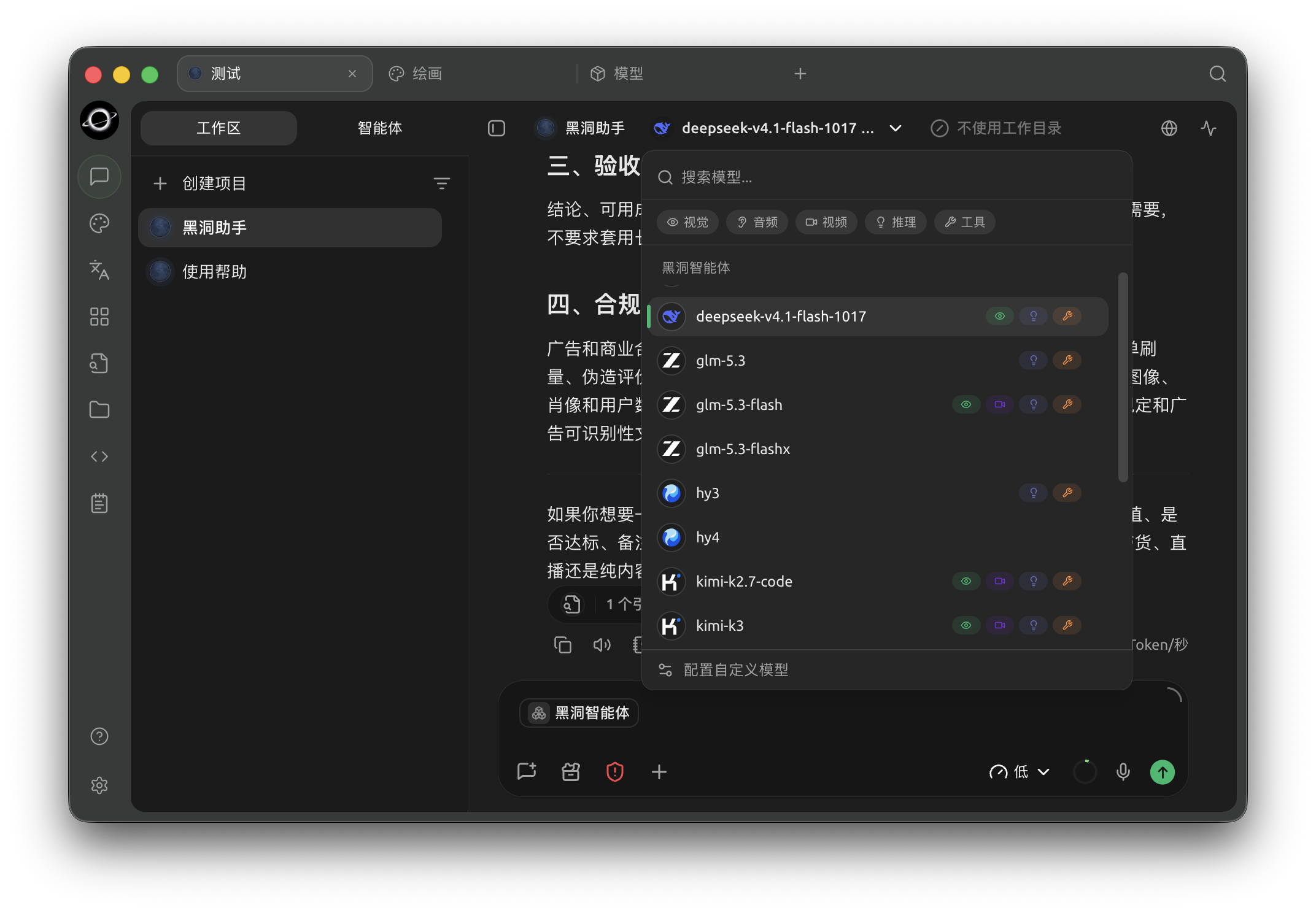Open the painting palette sidebar icon

99,223
